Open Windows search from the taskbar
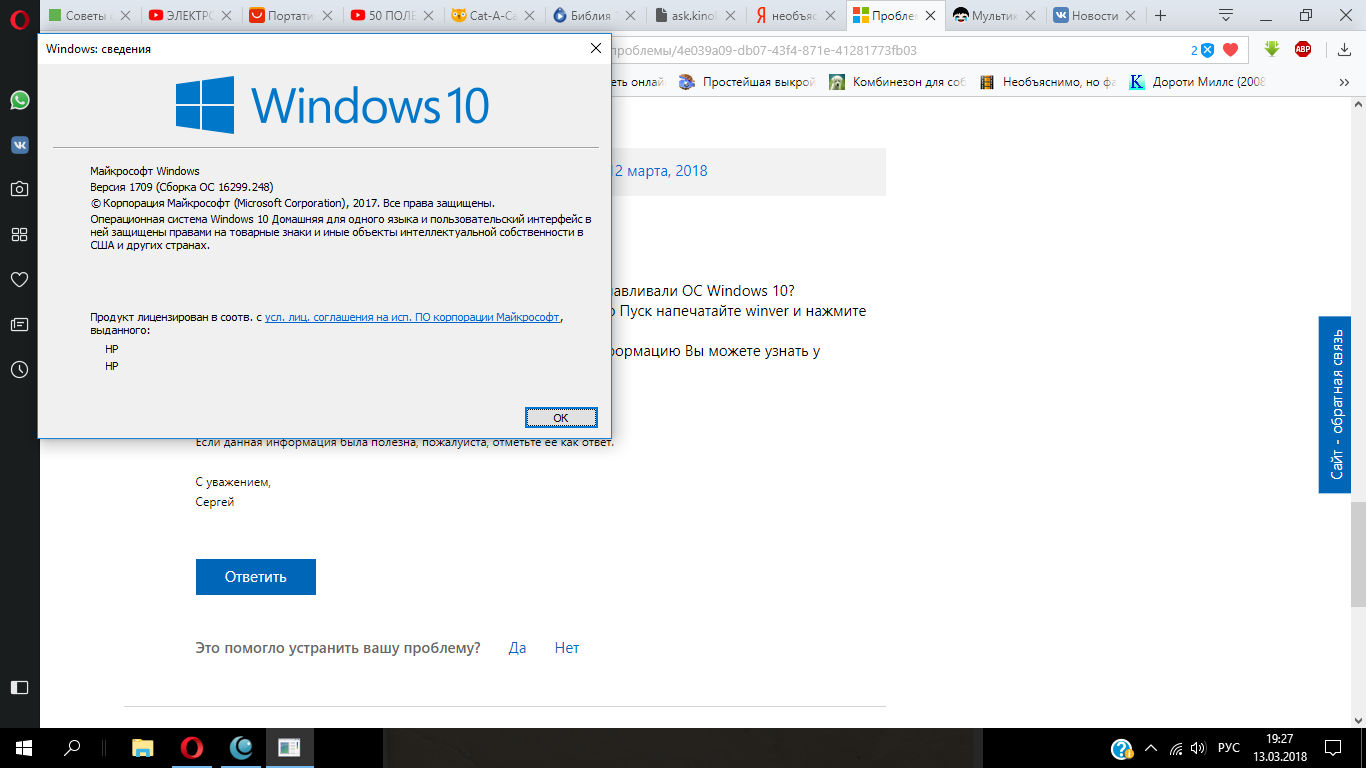This screenshot has height=768, width=1366. (72, 747)
